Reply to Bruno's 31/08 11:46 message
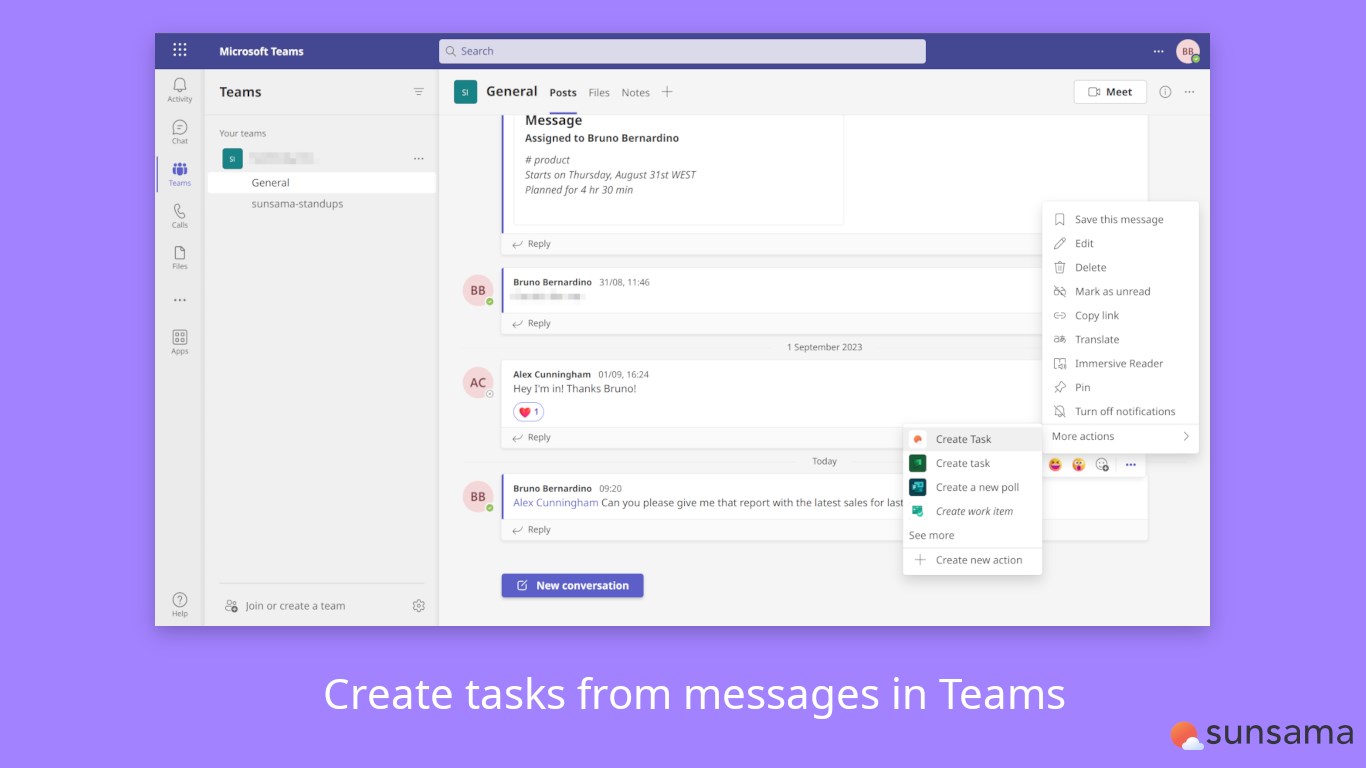 [x=531, y=323]
